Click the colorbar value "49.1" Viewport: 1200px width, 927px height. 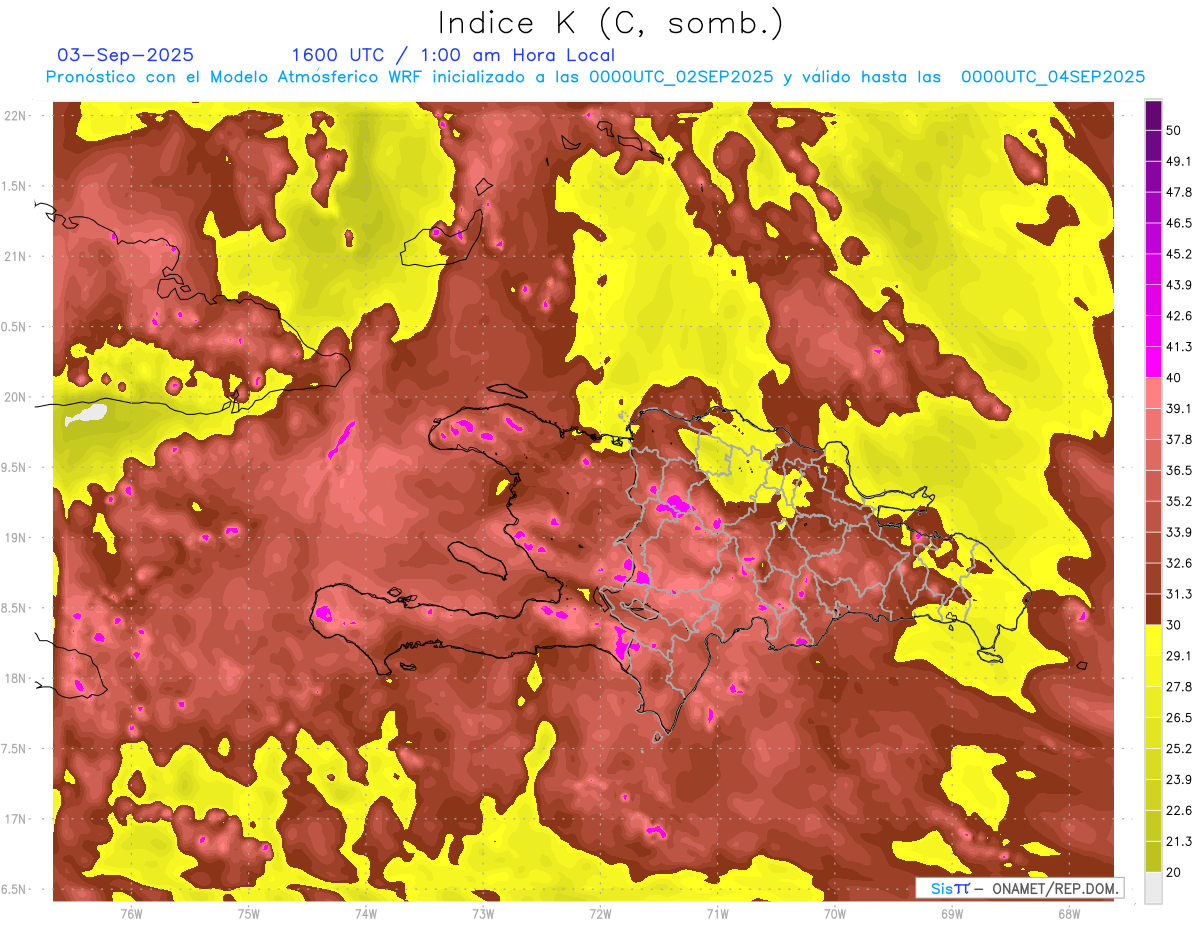pos(1178,161)
